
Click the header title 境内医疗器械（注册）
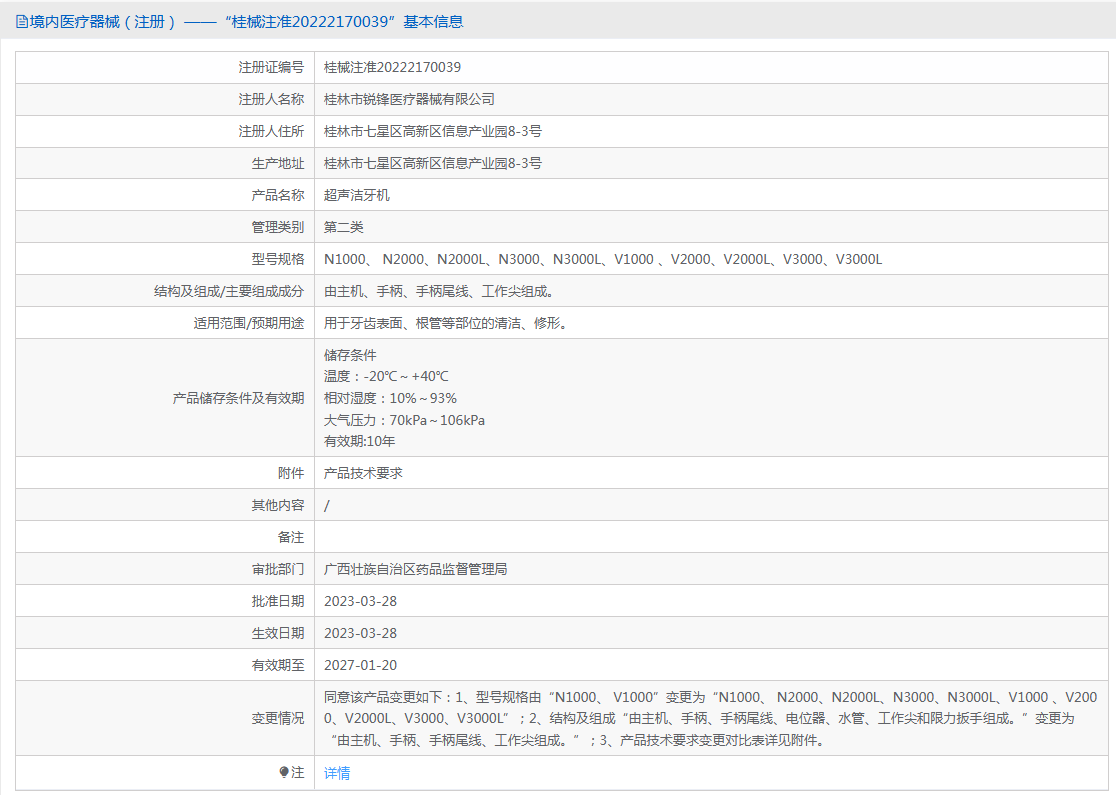103,22
